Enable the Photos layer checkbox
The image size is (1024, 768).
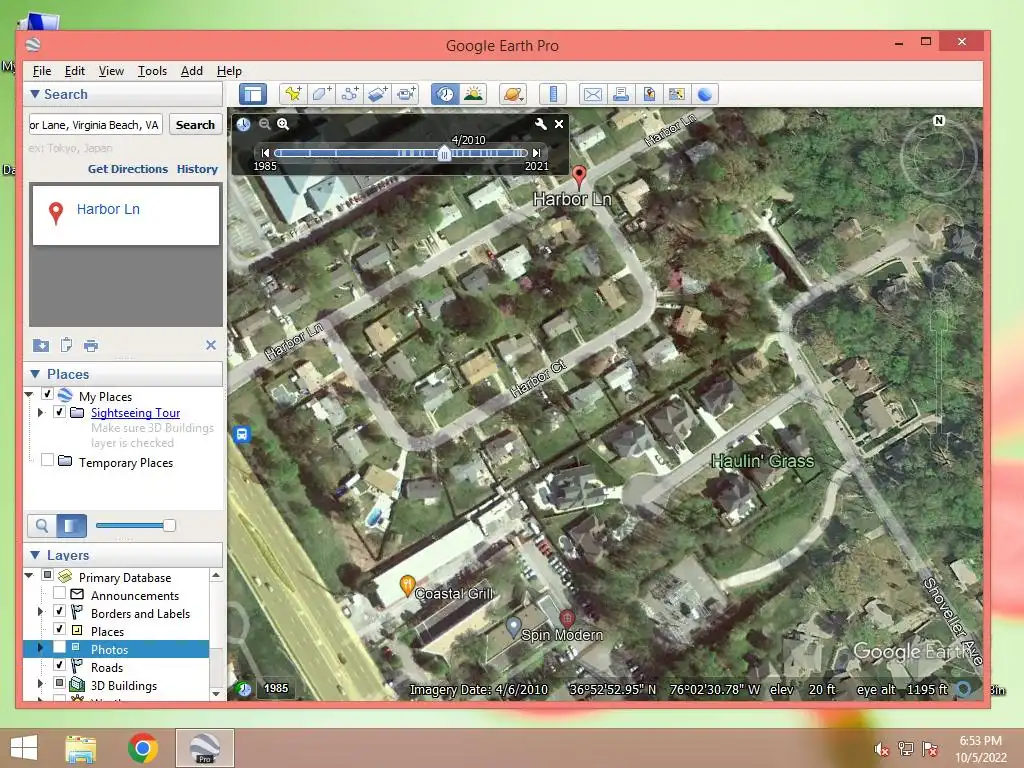point(59,647)
